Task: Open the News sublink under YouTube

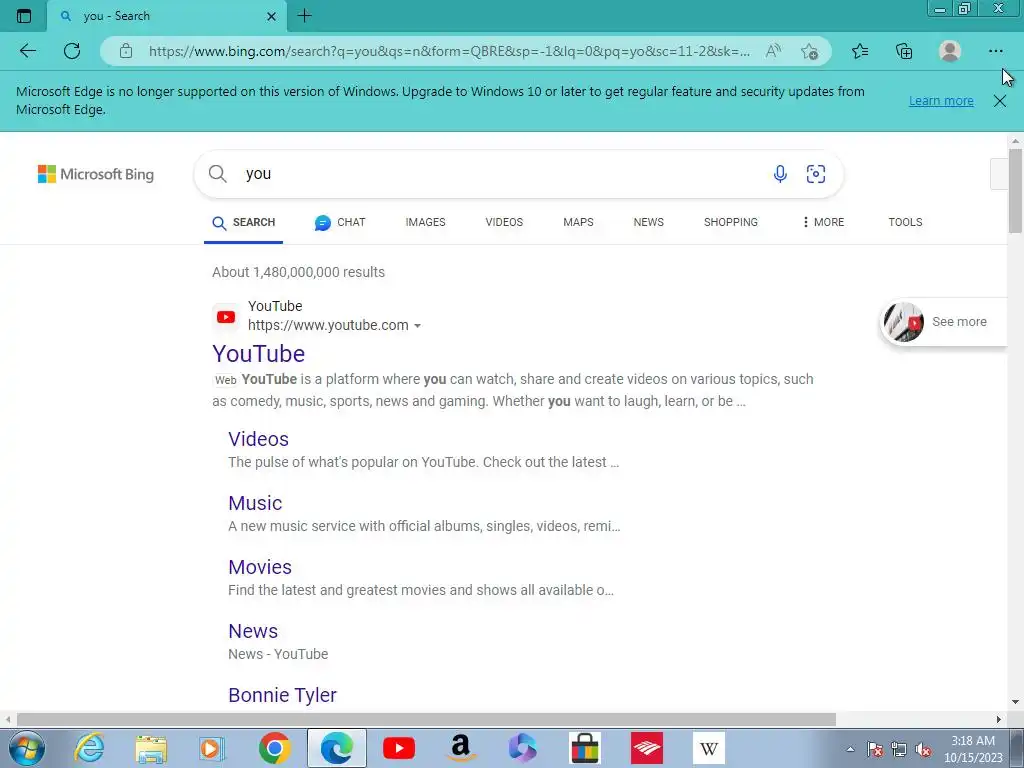Action: [253, 631]
